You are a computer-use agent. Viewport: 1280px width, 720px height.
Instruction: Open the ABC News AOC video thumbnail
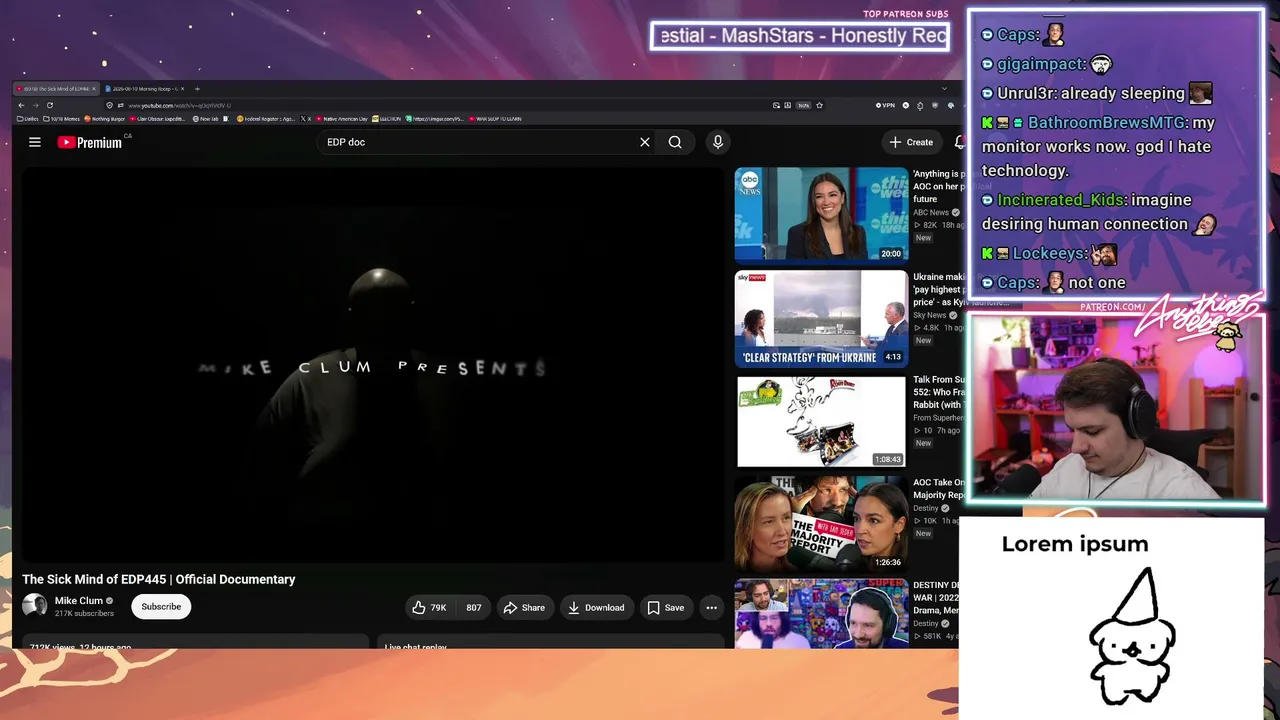point(821,214)
